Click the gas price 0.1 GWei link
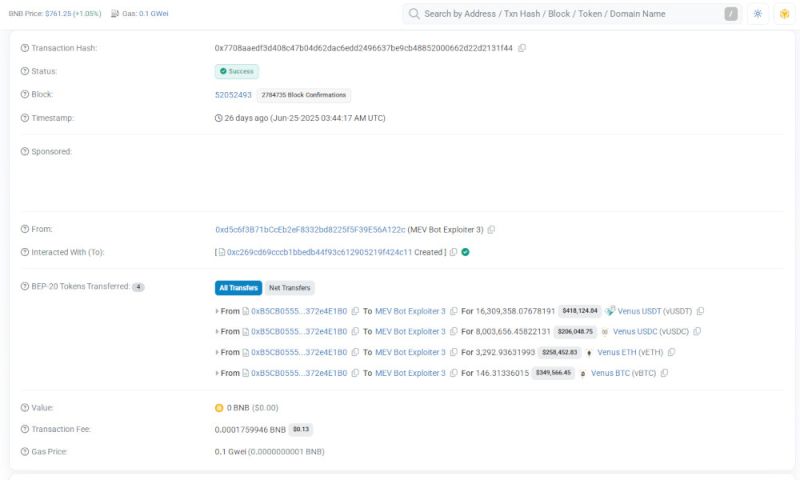 pyautogui.click(x=154, y=14)
